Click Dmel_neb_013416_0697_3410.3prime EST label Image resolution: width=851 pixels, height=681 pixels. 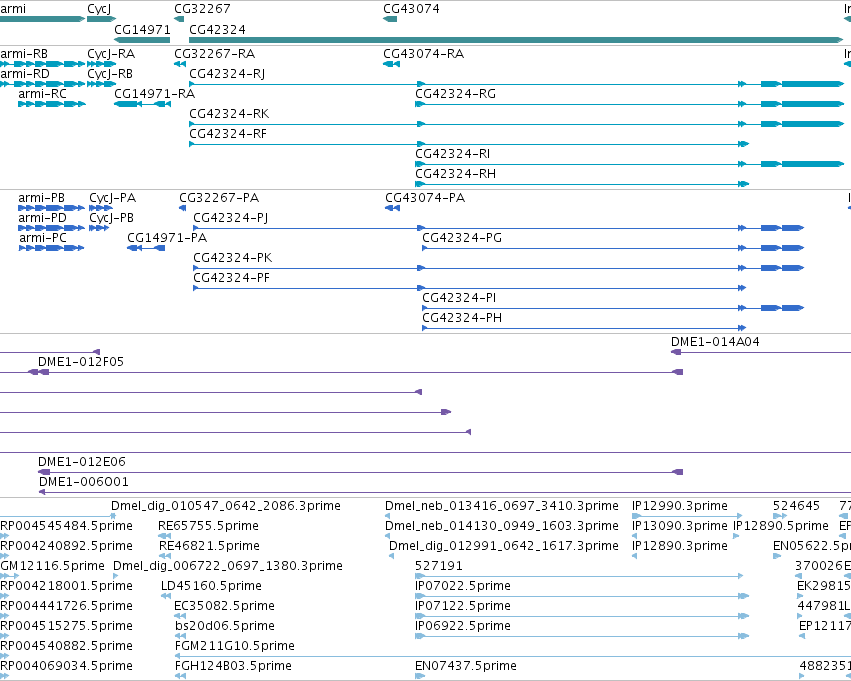click(502, 506)
